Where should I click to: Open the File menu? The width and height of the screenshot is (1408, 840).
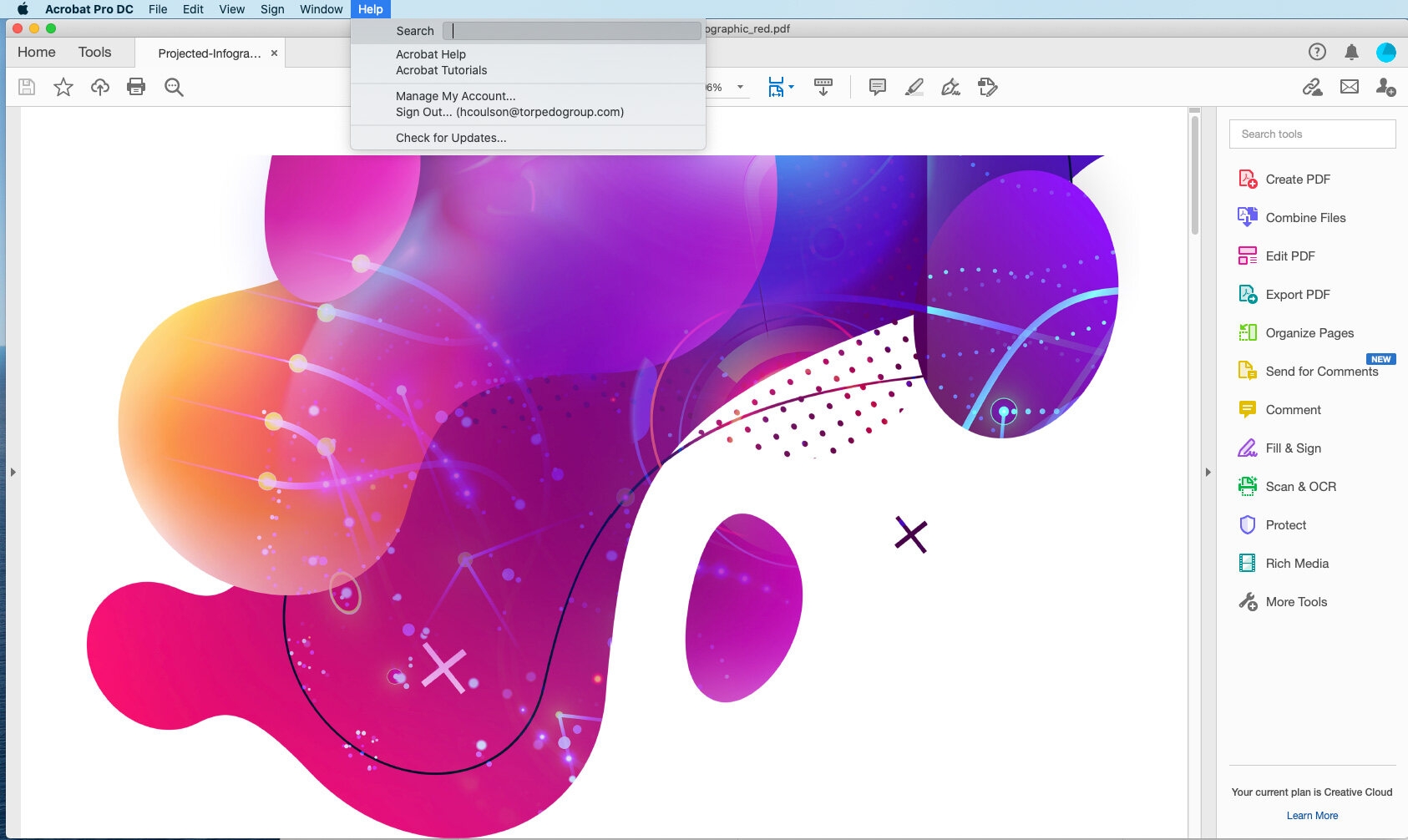tap(158, 9)
